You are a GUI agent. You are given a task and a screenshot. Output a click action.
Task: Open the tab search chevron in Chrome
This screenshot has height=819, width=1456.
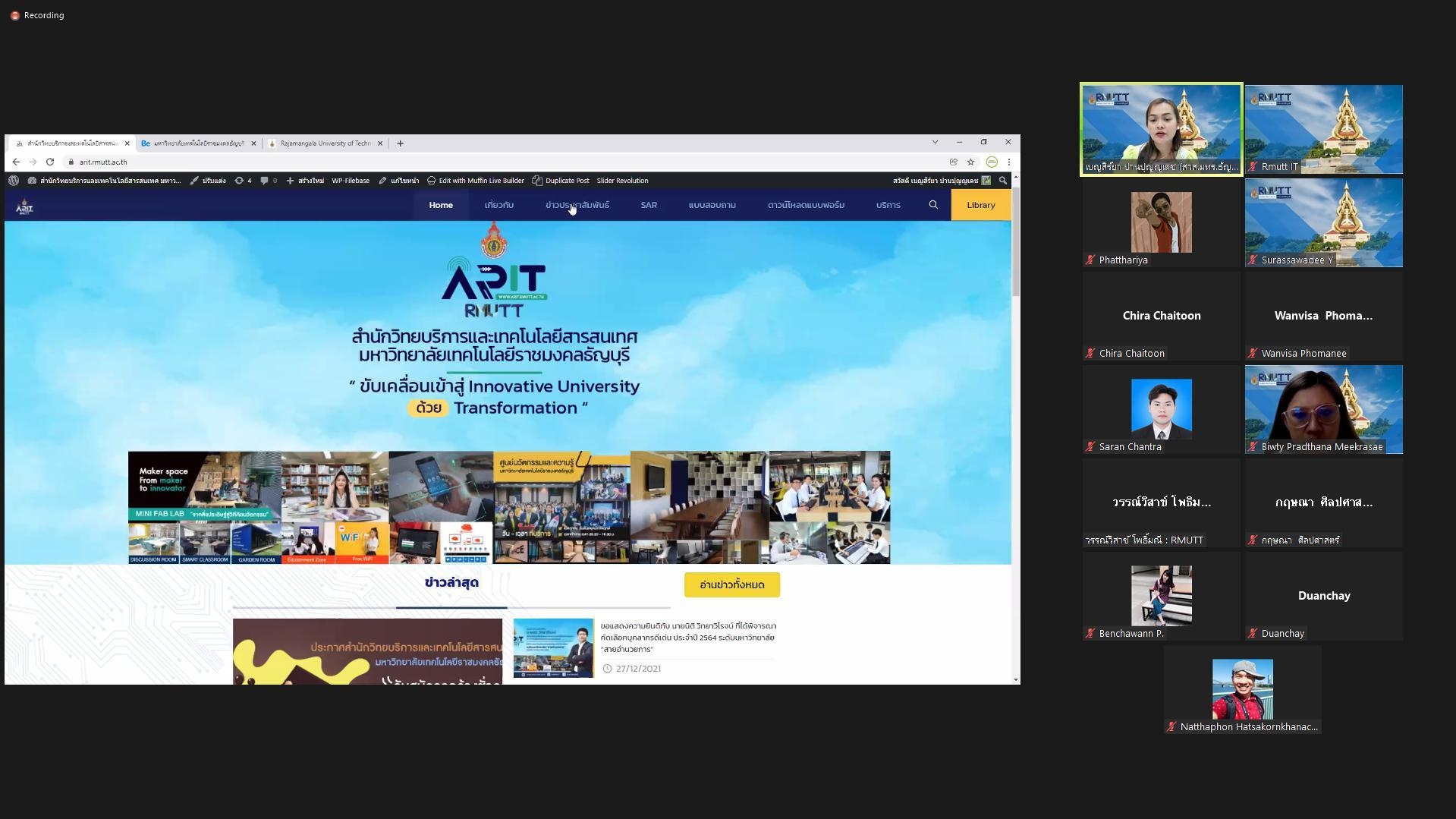pos(935,142)
